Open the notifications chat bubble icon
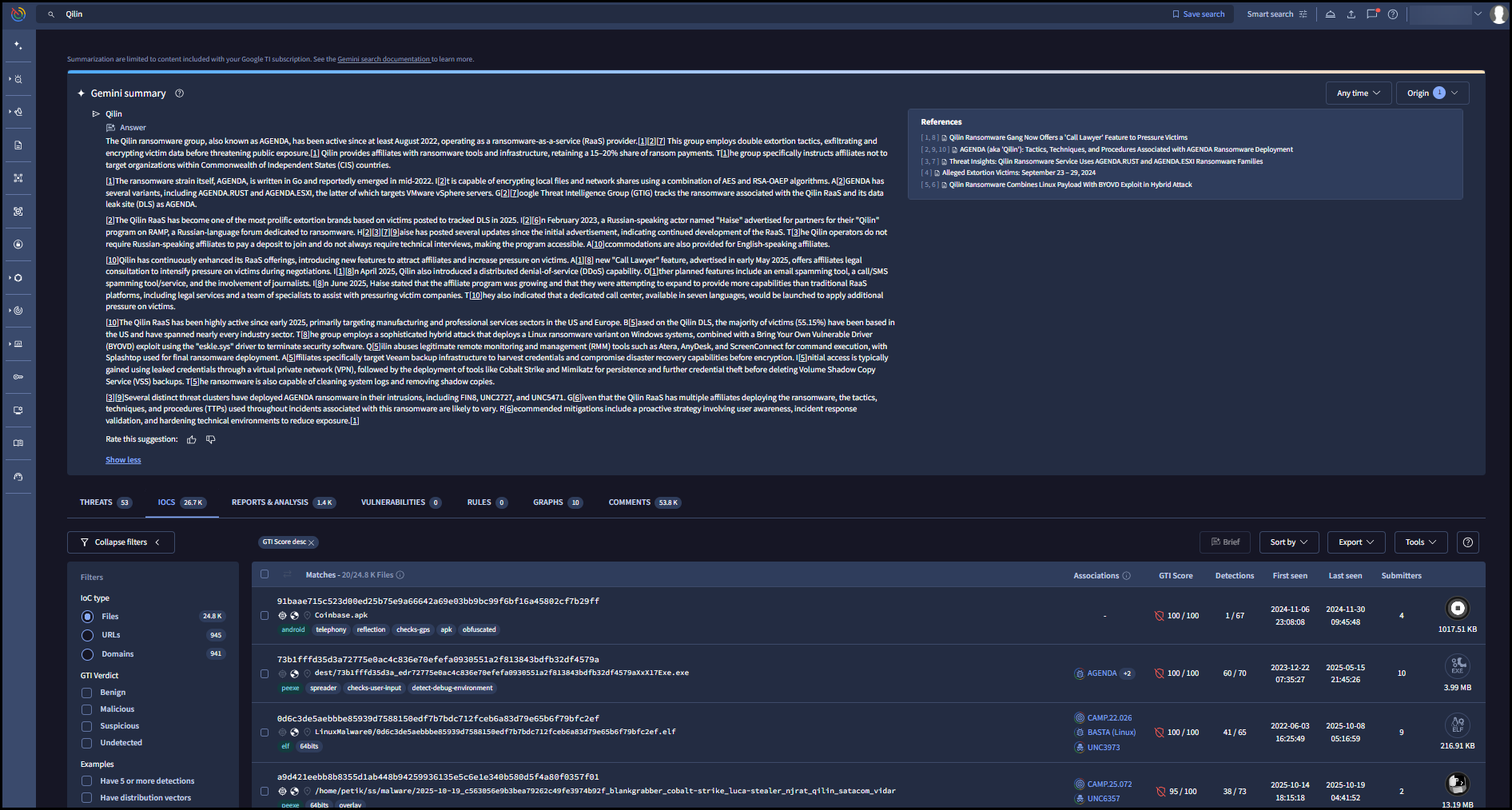 click(x=1372, y=14)
